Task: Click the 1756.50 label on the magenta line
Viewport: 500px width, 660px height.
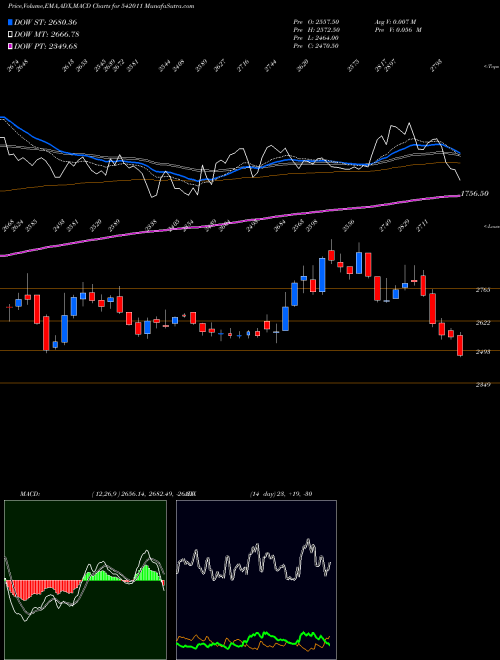Action: (474, 194)
